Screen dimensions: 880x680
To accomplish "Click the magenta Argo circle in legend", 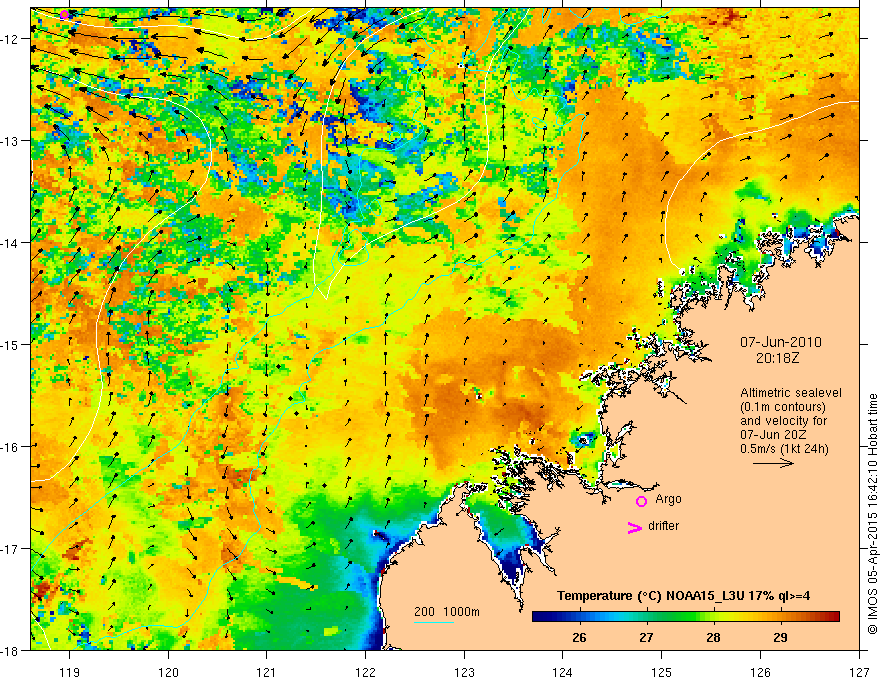I will pyautogui.click(x=641, y=501).
